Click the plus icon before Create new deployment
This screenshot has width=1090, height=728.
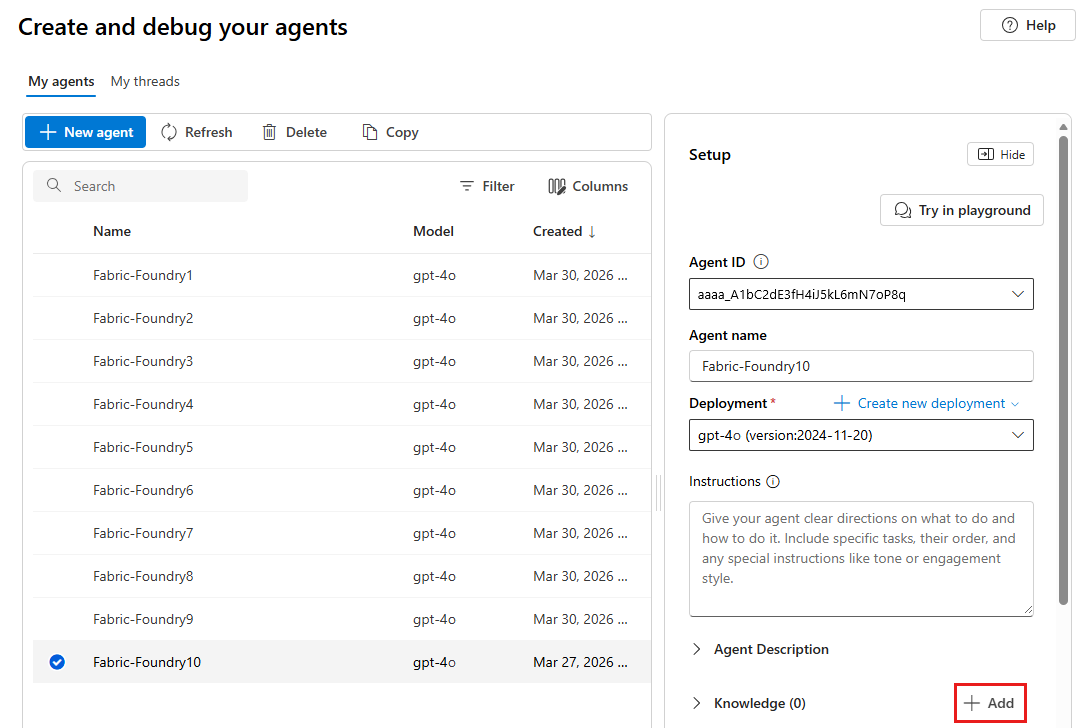click(841, 403)
